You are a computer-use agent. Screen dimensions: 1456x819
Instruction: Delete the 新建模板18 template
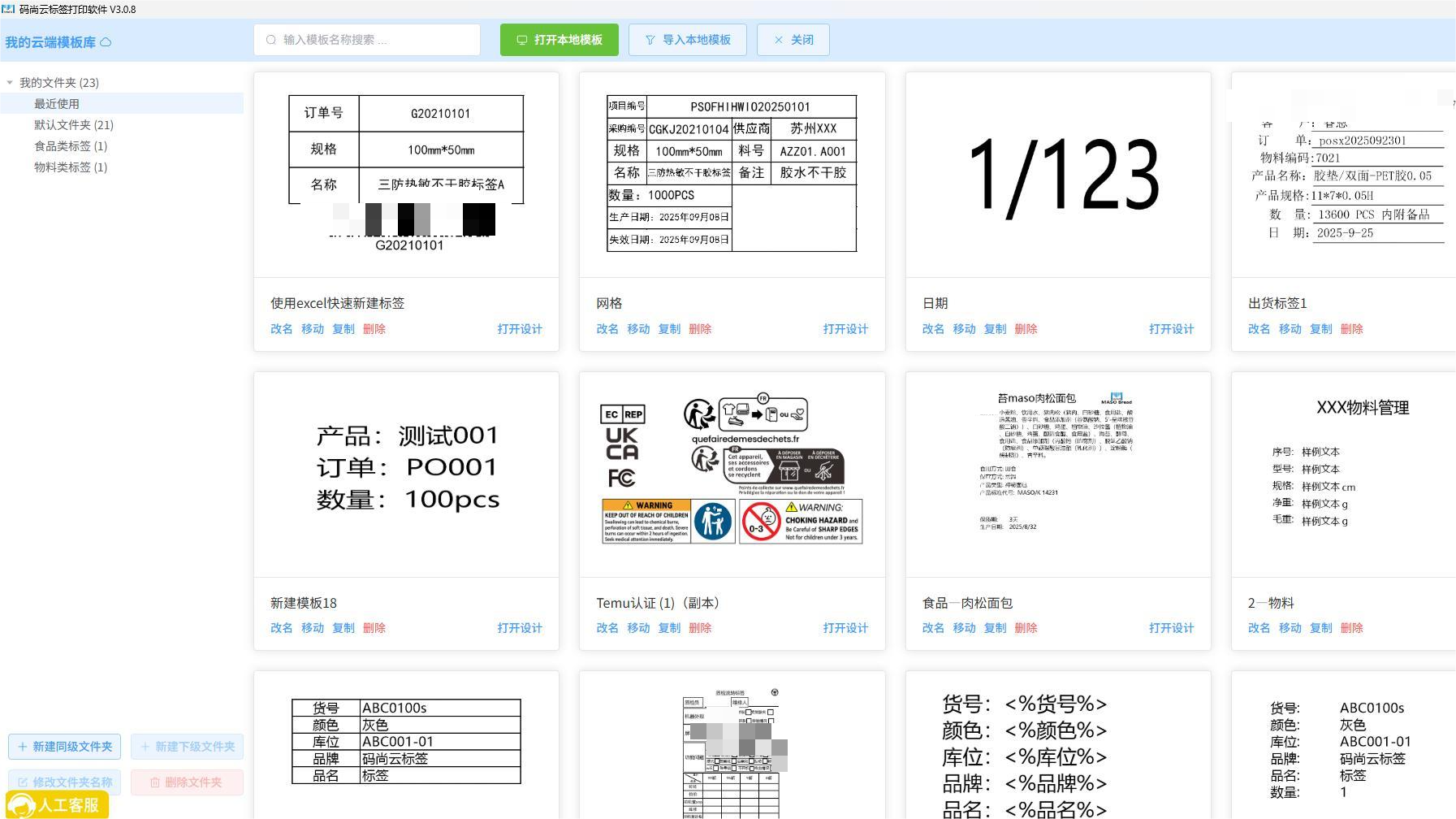click(374, 628)
